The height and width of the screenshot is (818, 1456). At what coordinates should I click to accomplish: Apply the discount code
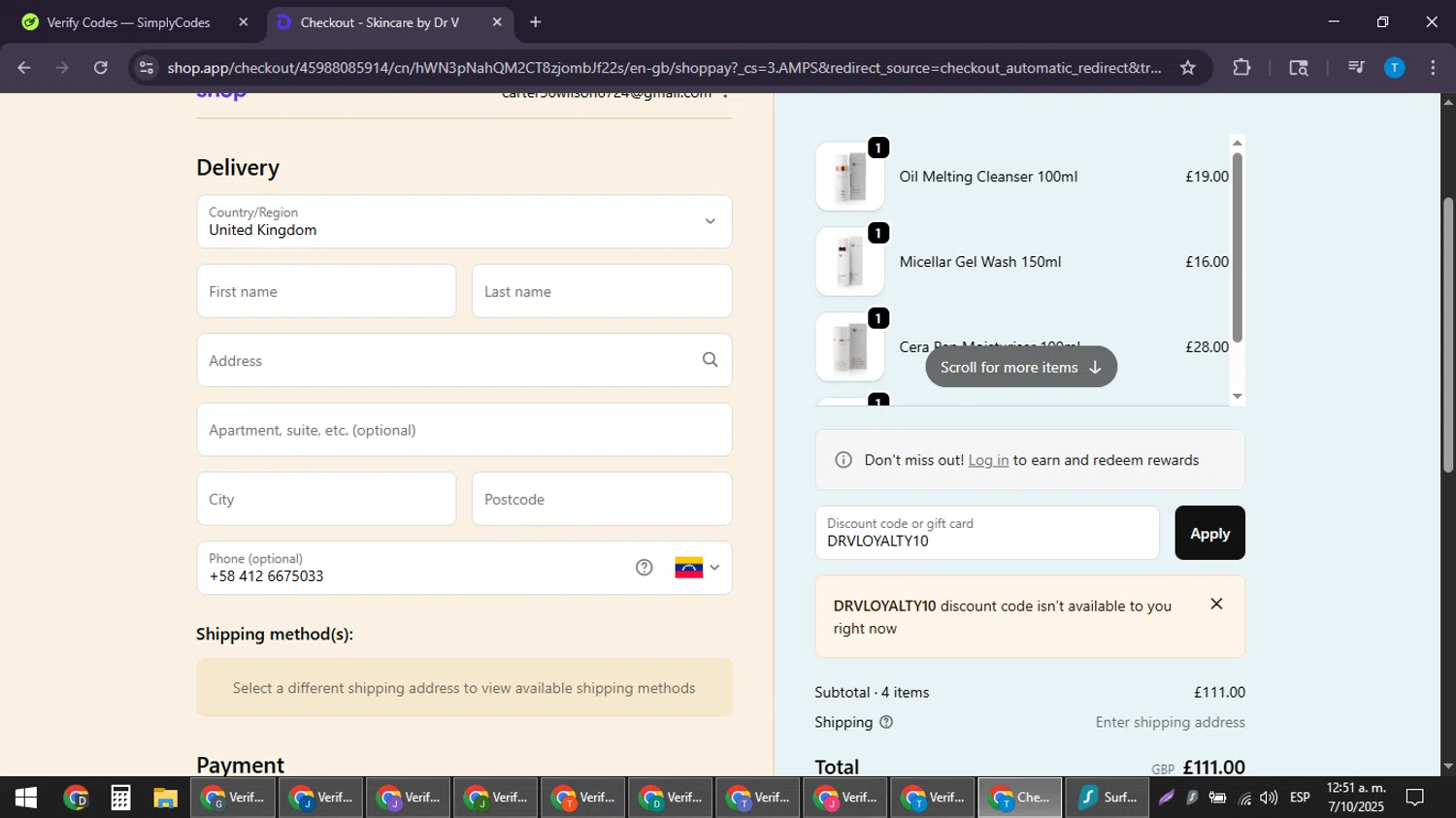(1209, 533)
